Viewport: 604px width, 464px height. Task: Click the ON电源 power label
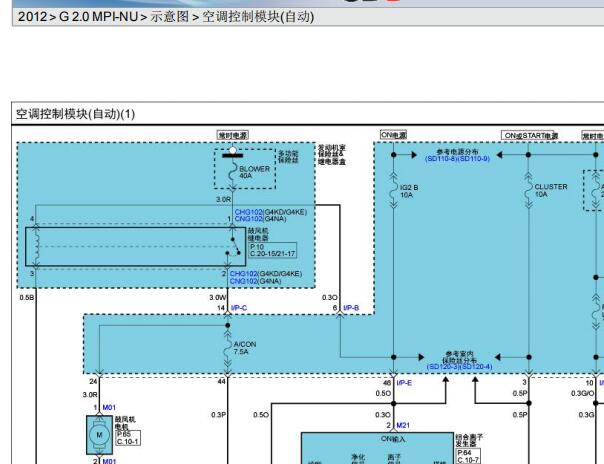coord(393,135)
